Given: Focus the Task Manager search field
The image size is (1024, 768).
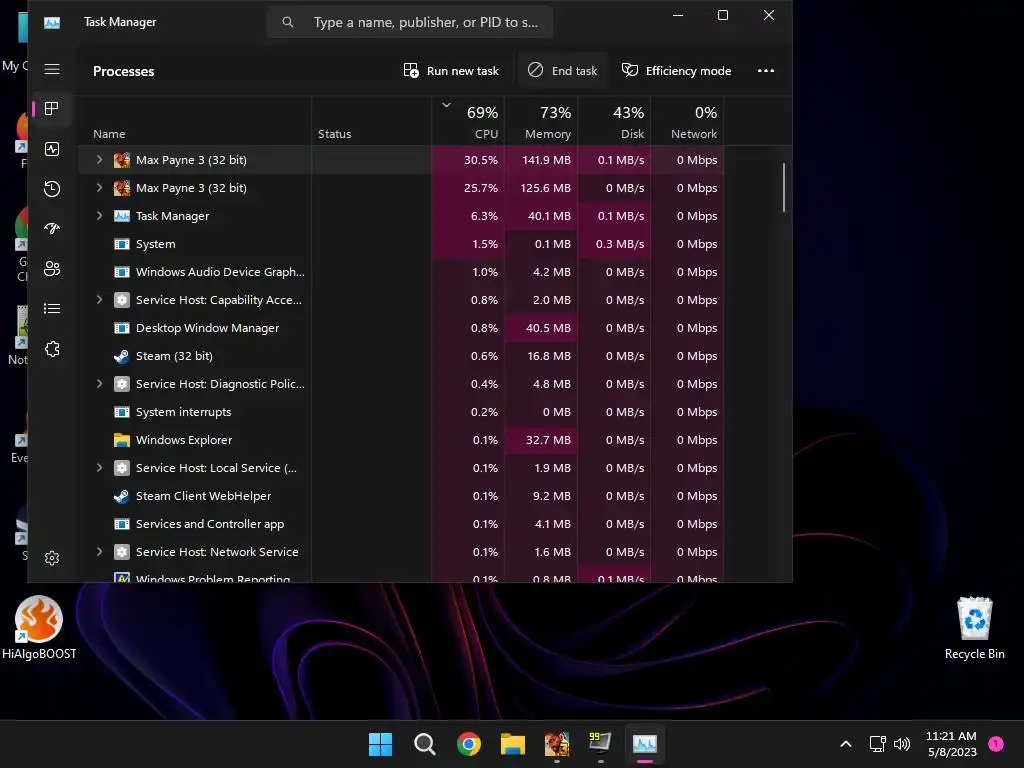Looking at the screenshot, I should 410,22.
